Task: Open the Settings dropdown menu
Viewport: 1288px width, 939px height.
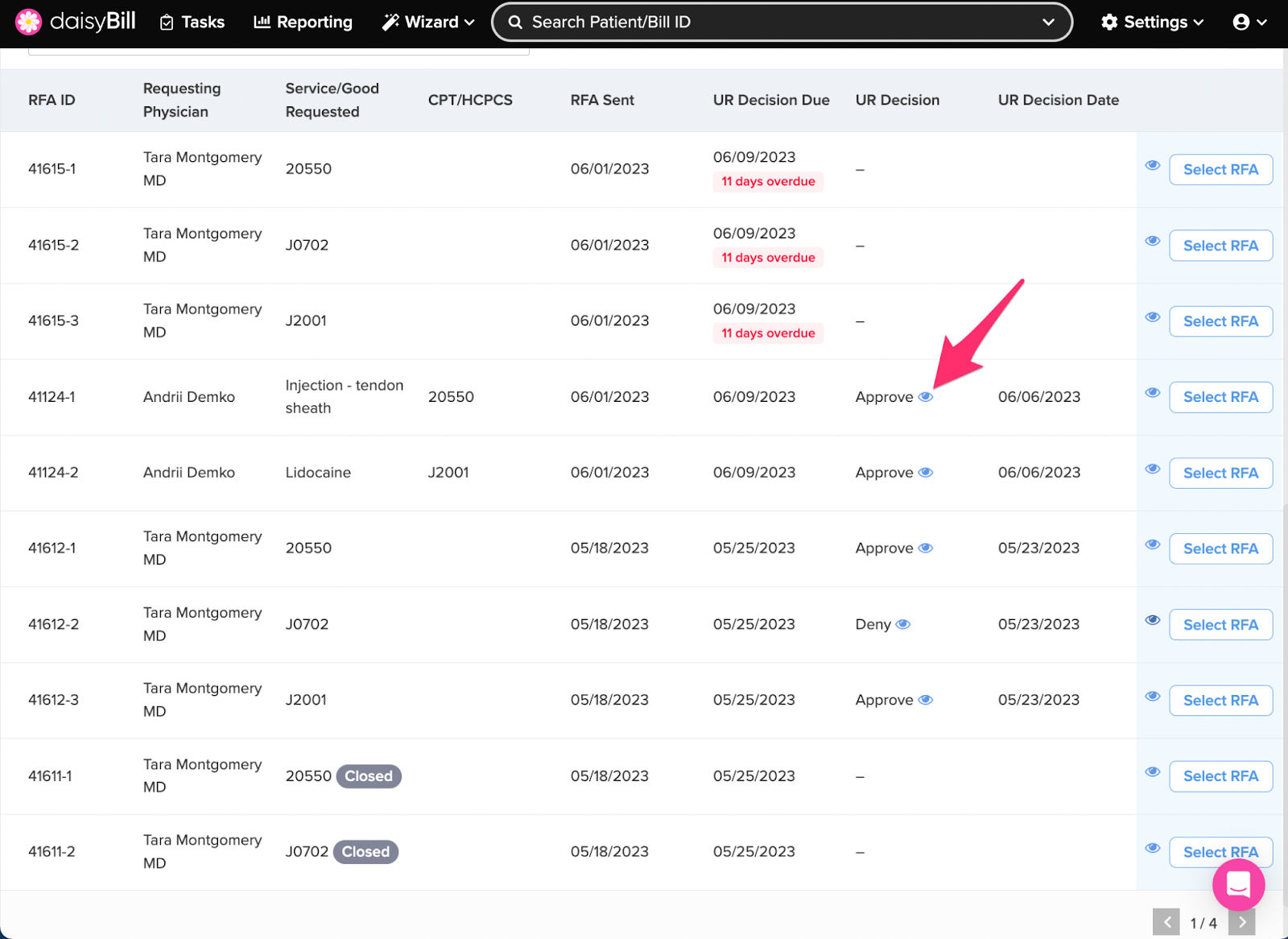Action: pos(1152,22)
